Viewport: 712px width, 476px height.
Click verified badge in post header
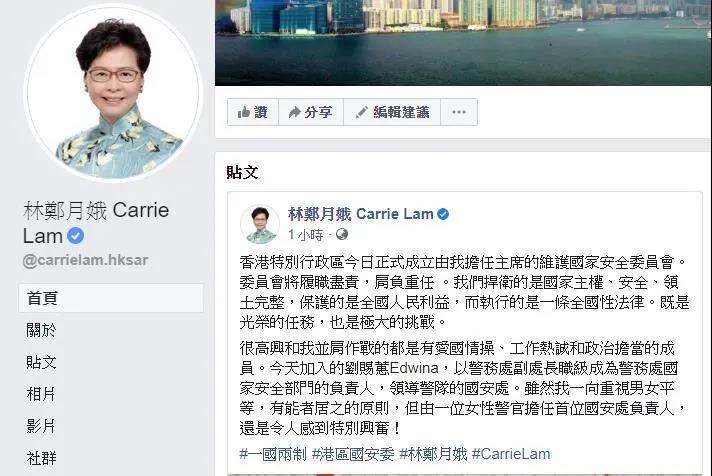443,214
